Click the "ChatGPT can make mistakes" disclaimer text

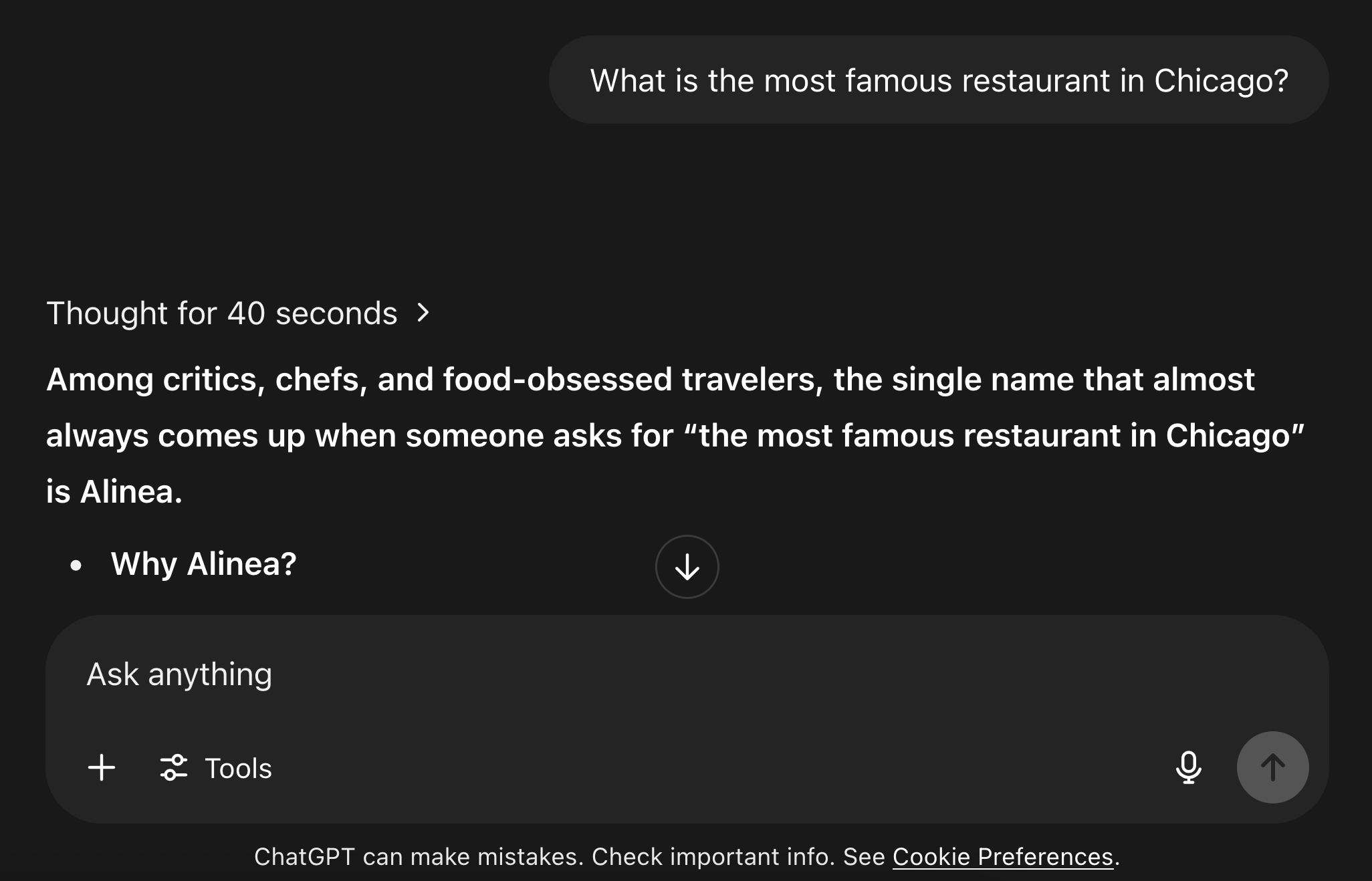tap(419, 856)
